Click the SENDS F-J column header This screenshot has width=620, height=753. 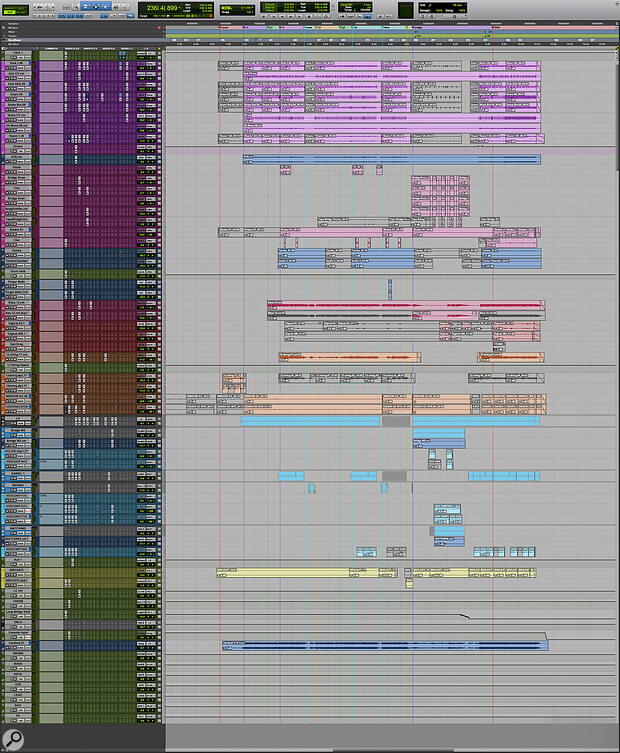[x=126, y=49]
